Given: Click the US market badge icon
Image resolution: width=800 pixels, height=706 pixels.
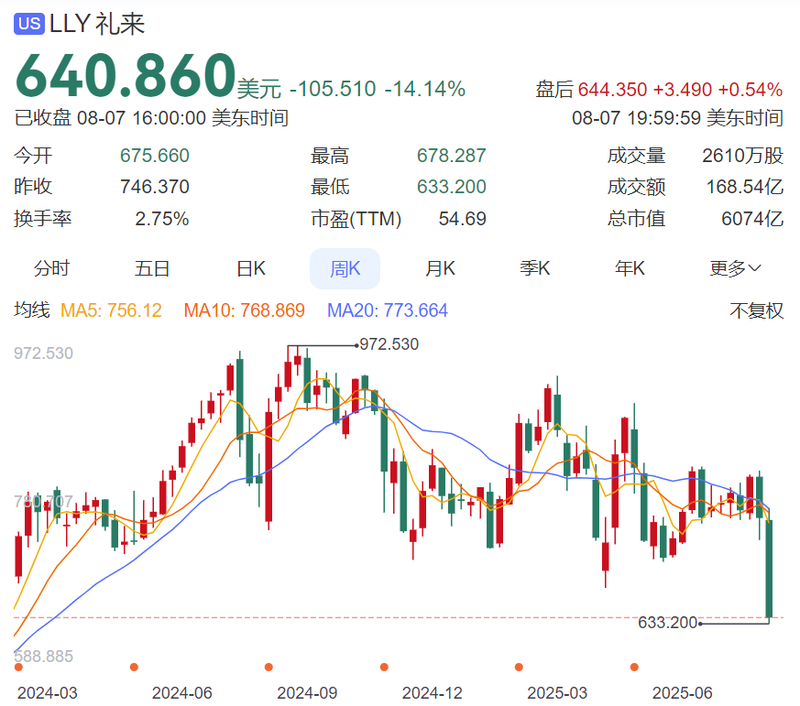Looking at the screenshot, I should (30, 24).
